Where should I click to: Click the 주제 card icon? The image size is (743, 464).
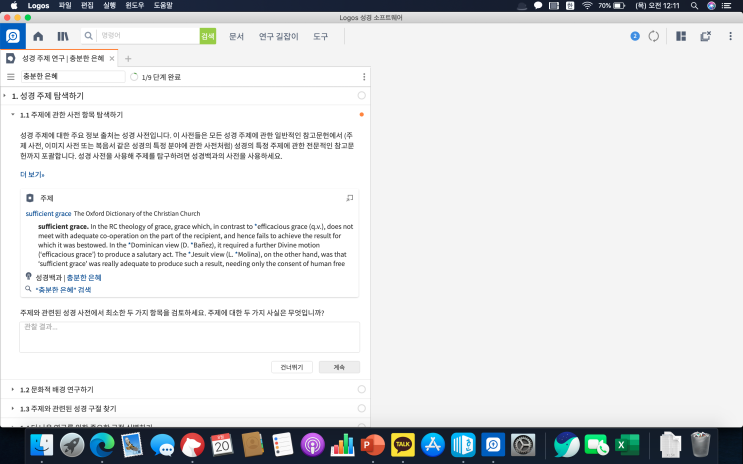tap(30, 198)
